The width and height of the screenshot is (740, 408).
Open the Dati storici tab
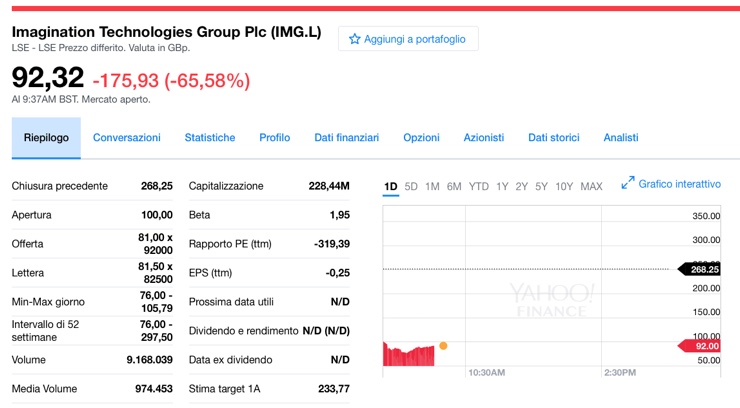553,138
